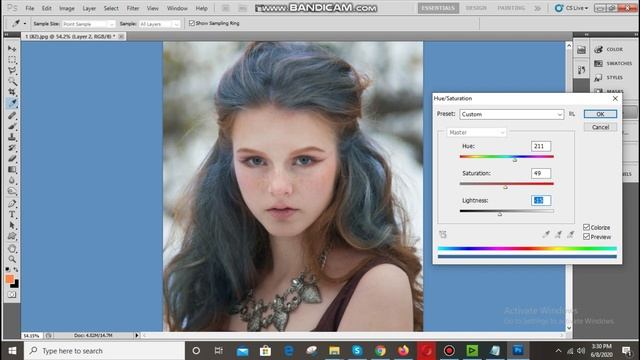This screenshot has height=360, width=640.
Task: Switch to the Essentials workspace
Action: coord(438,8)
